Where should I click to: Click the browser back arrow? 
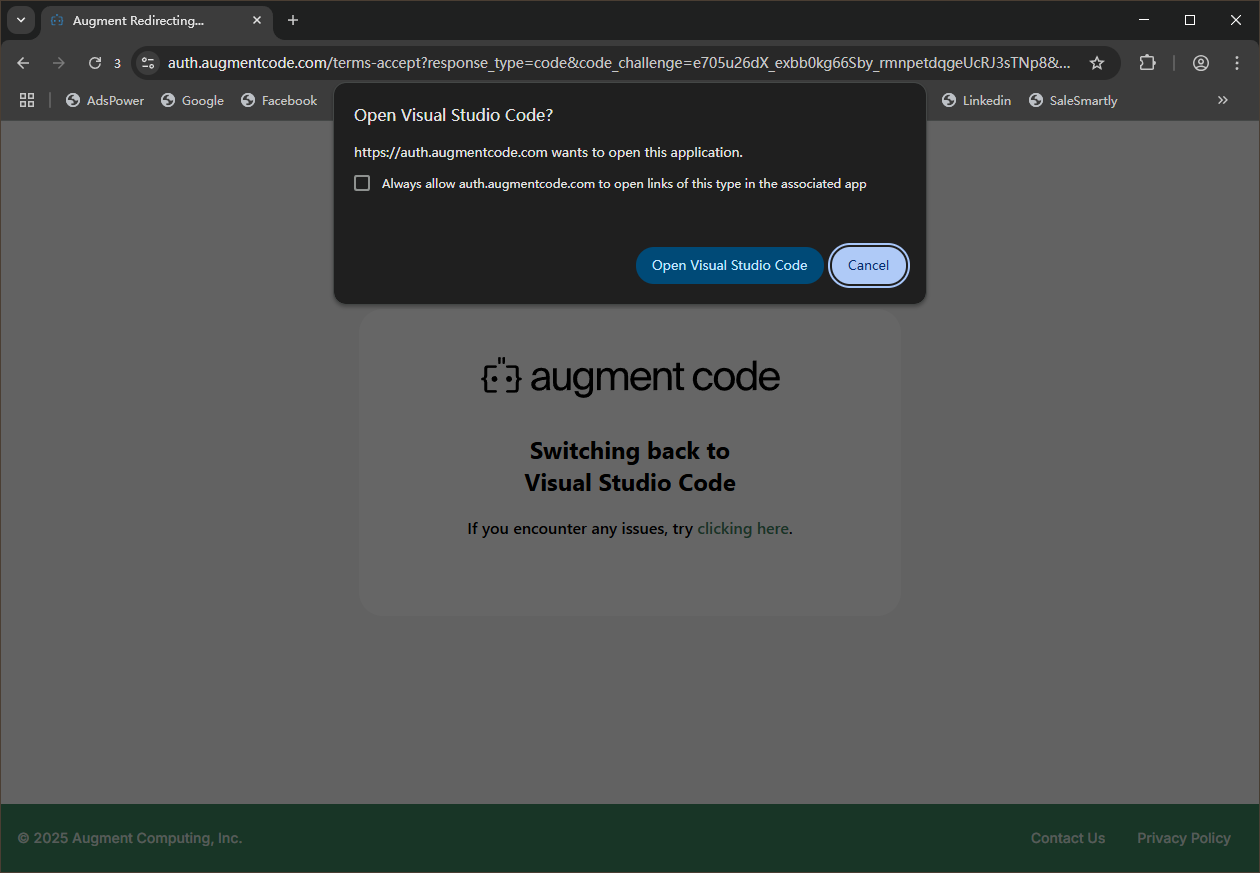coord(24,63)
